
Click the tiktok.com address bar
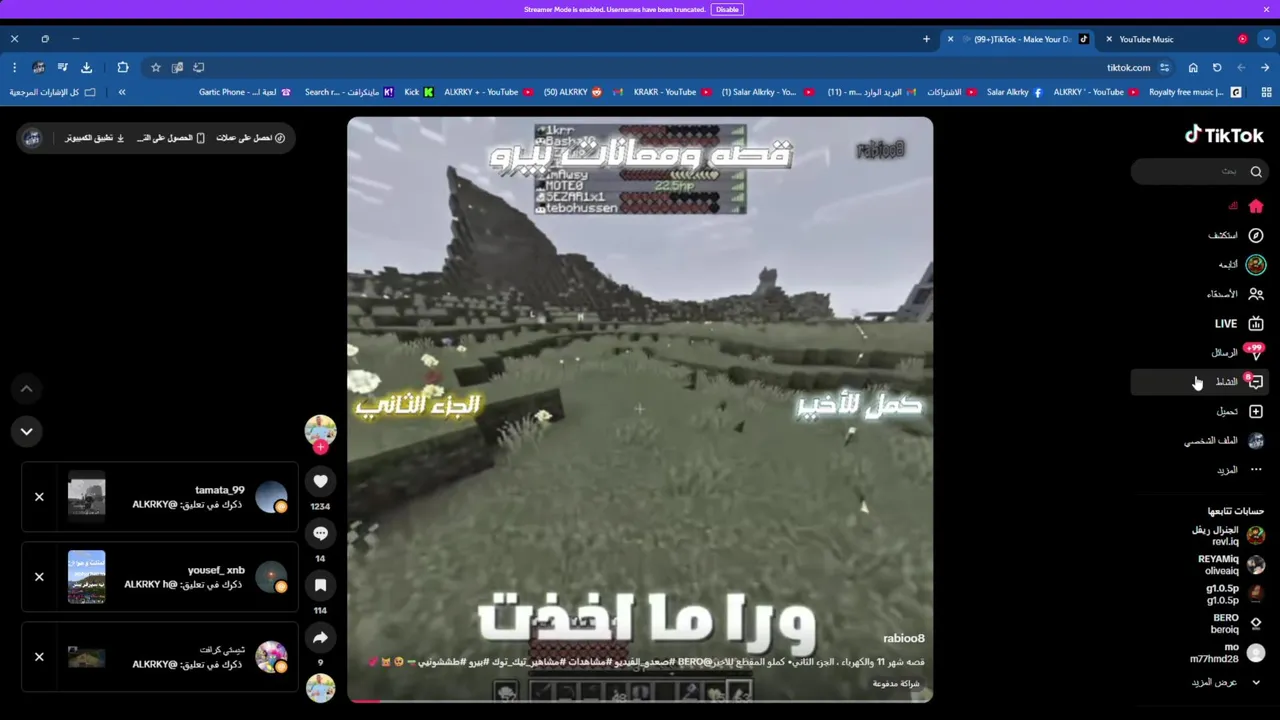[x=660, y=67]
